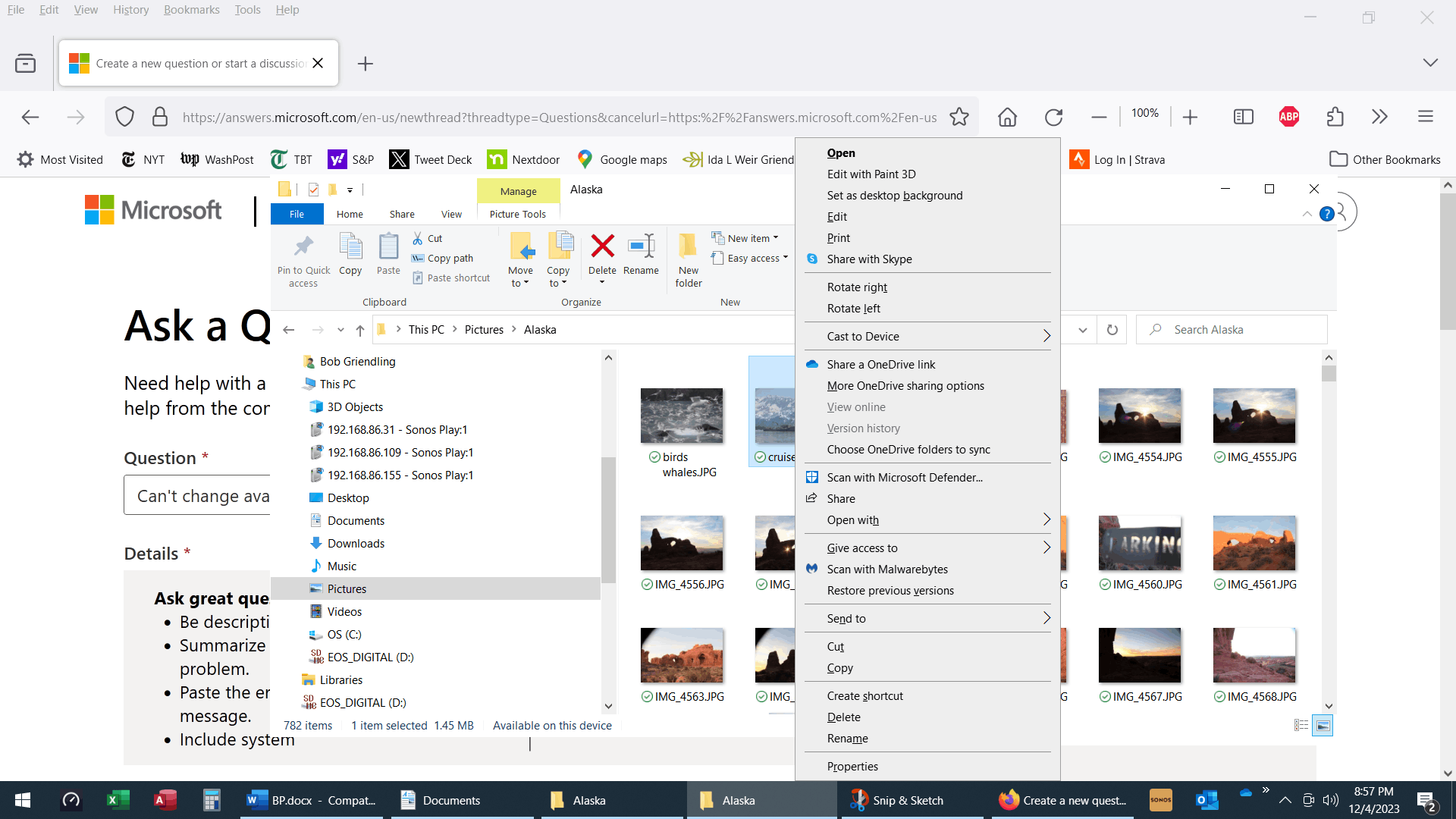1456x819 pixels.
Task: Click the Cut scissors icon in ribbon
Action: (418, 238)
